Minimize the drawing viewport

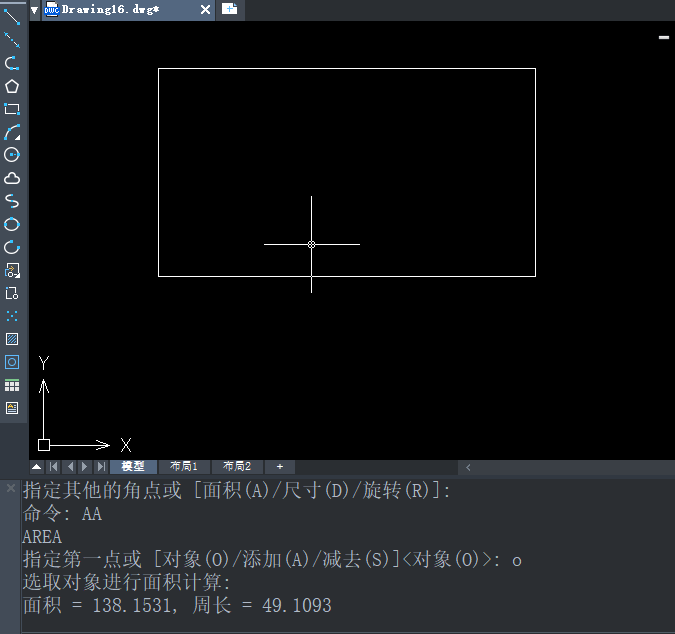pos(664,37)
